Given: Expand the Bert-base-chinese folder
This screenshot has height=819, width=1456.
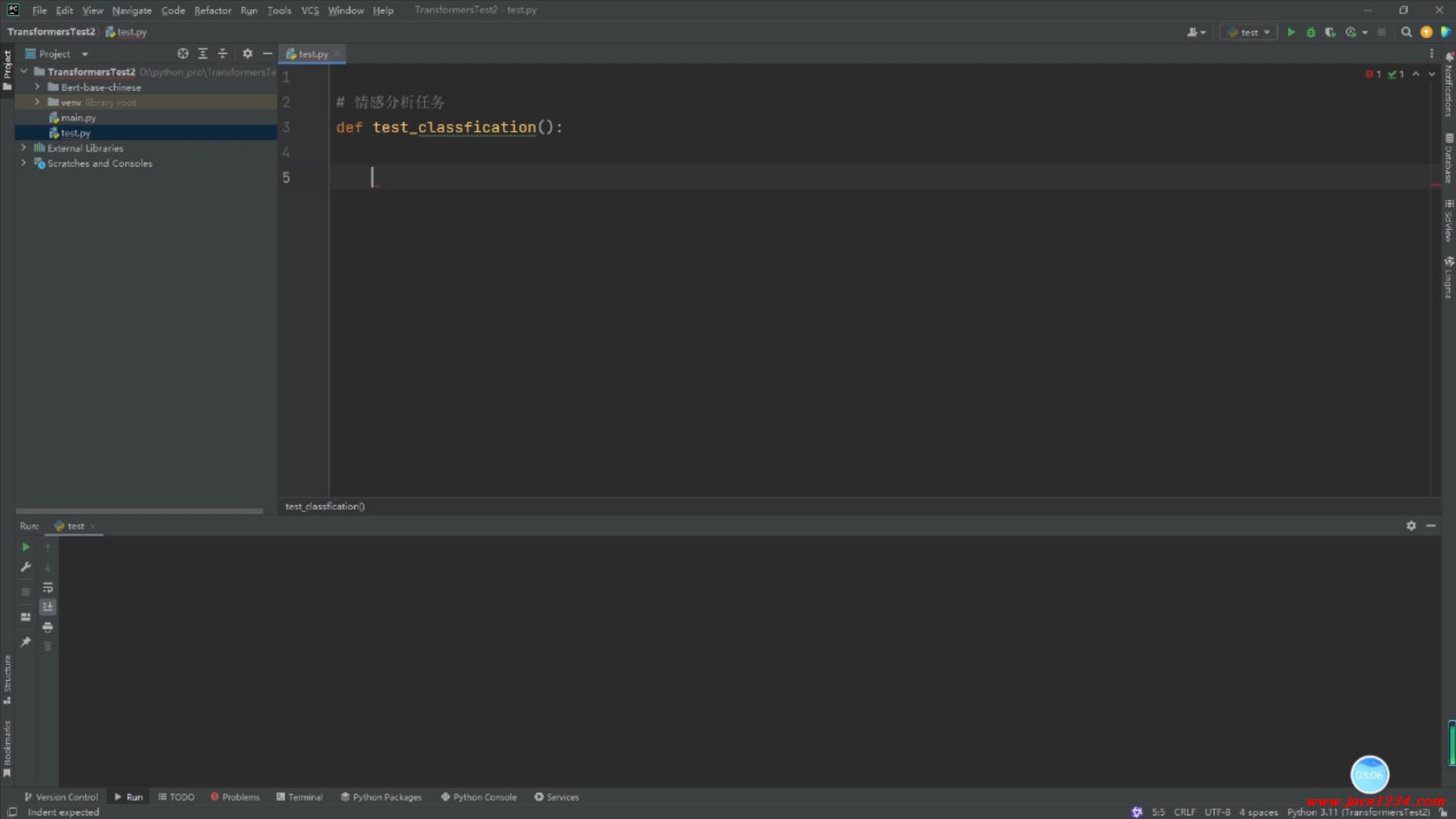Looking at the screenshot, I should coord(37,87).
